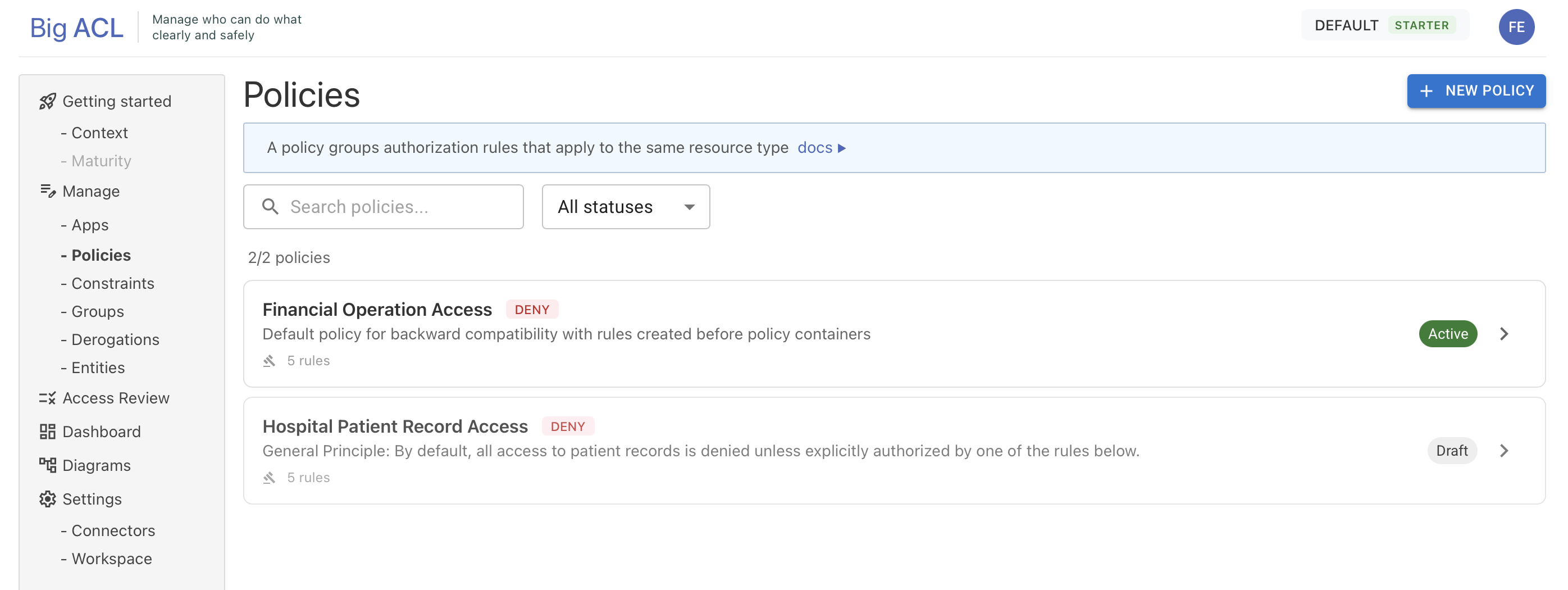The width and height of the screenshot is (1568, 590).
Task: Go to Constraints in the sidebar
Action: coord(113,283)
